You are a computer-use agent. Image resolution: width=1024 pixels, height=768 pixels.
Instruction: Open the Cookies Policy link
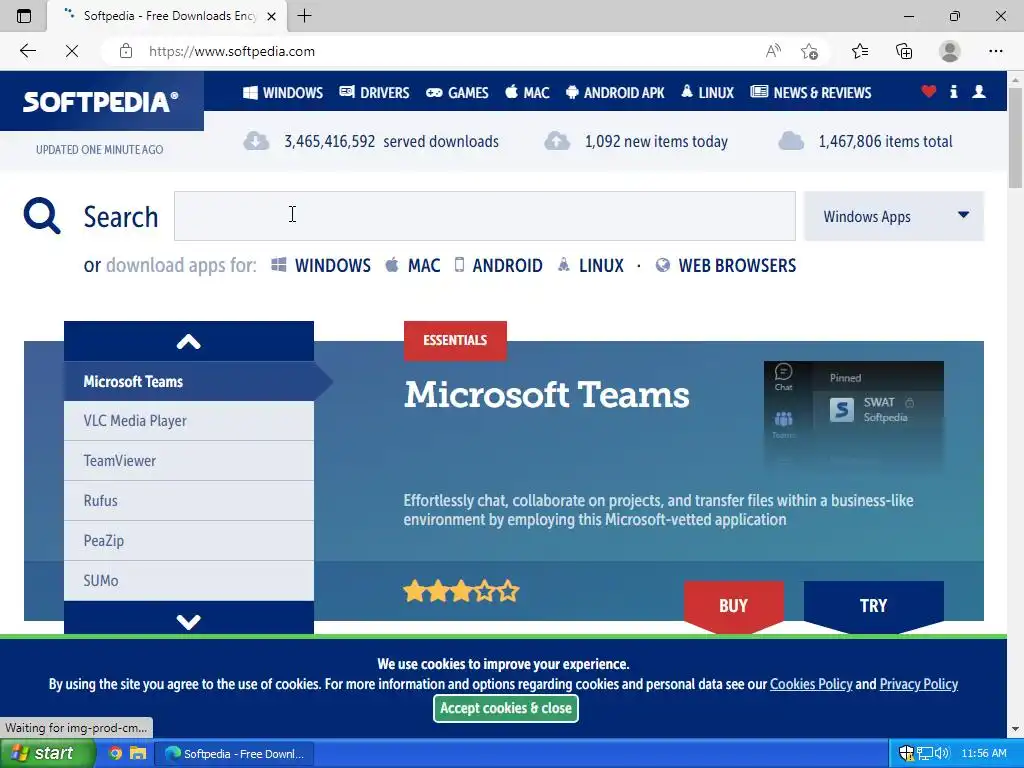click(x=811, y=684)
